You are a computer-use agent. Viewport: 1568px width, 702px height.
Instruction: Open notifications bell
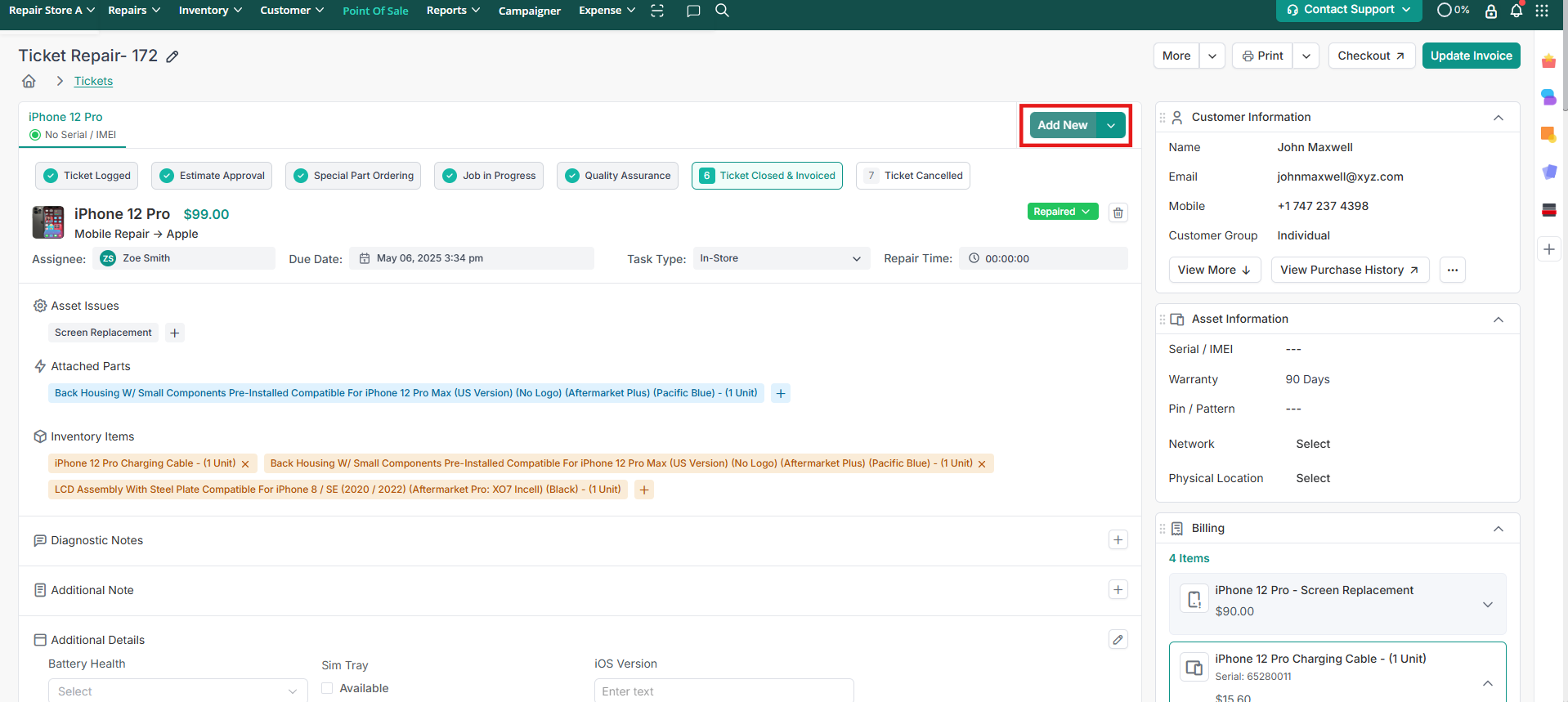[x=1516, y=11]
